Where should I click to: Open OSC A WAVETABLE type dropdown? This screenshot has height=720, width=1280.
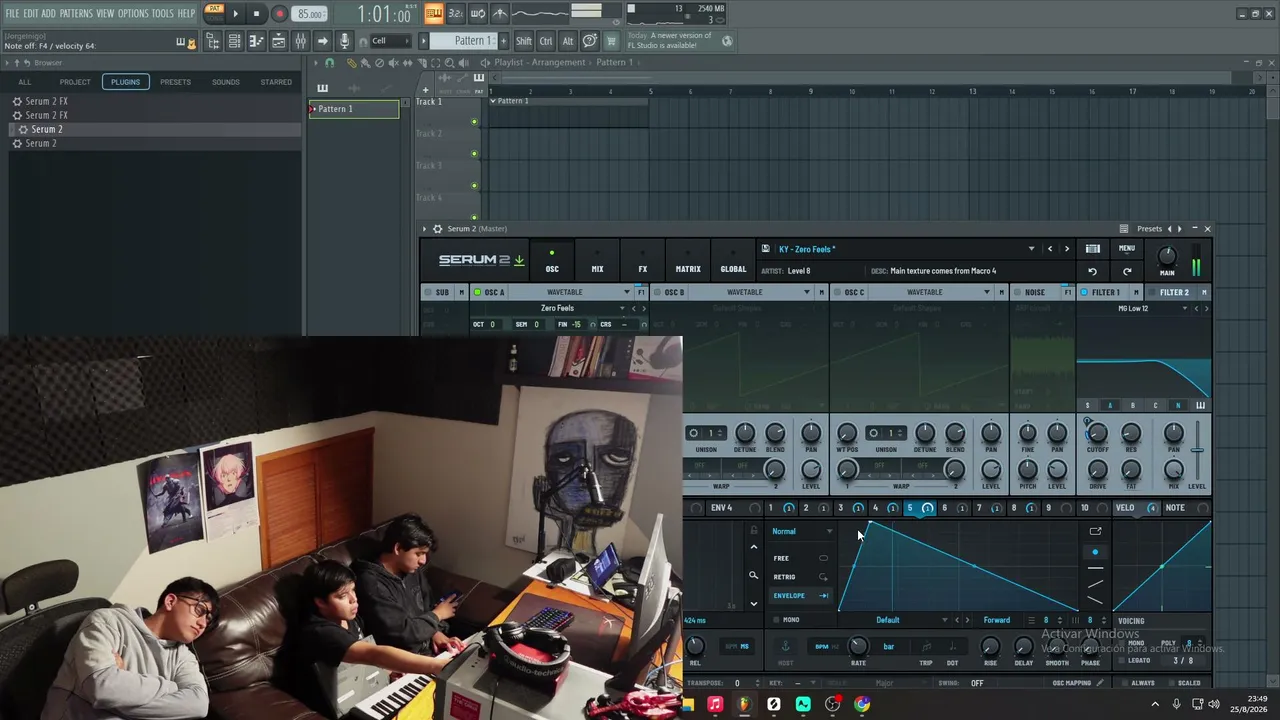point(573,292)
